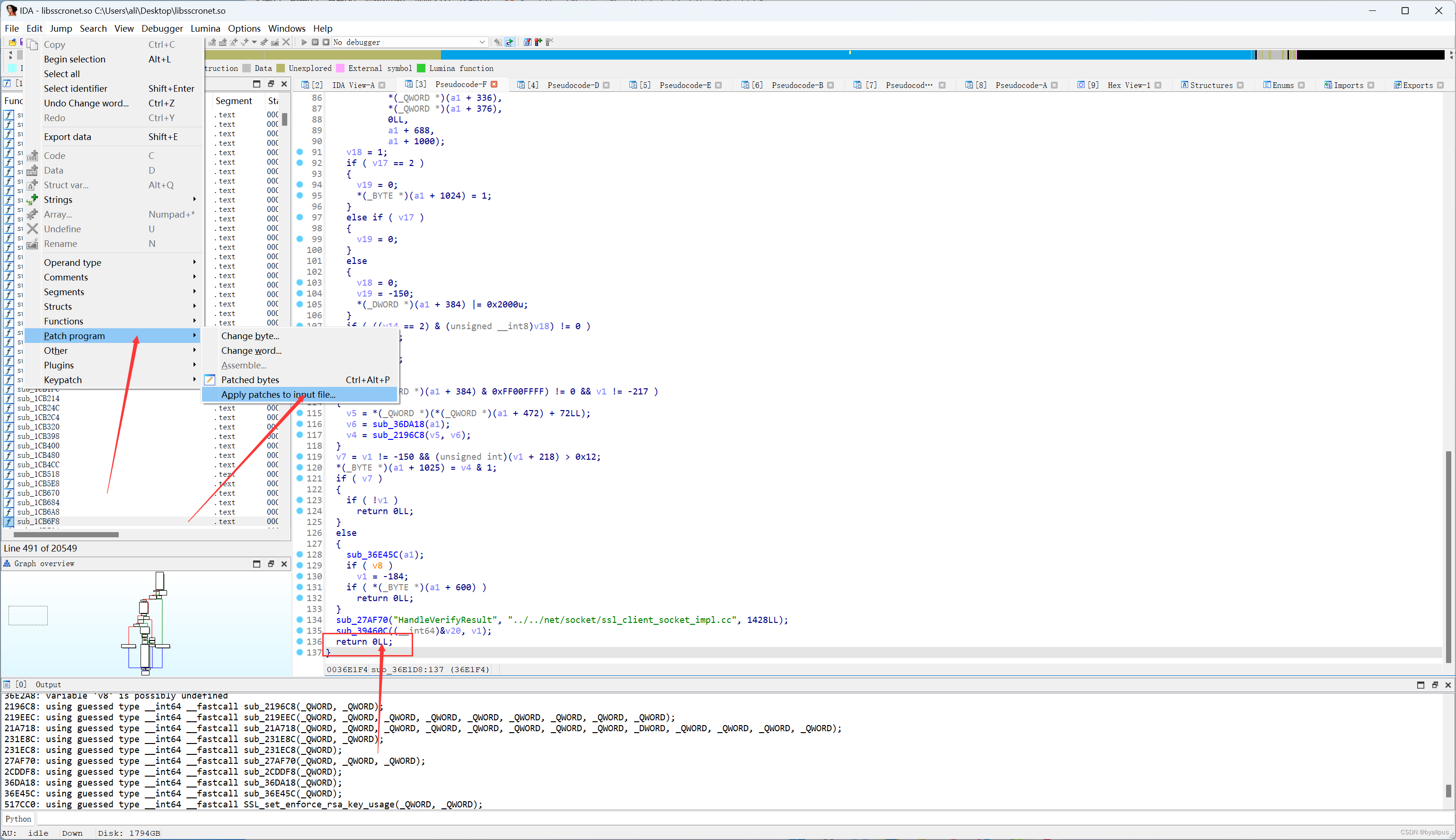Screen dimensions: 1456x840
Task: Toggle breakpoint dot on line 119
Action: (300, 456)
